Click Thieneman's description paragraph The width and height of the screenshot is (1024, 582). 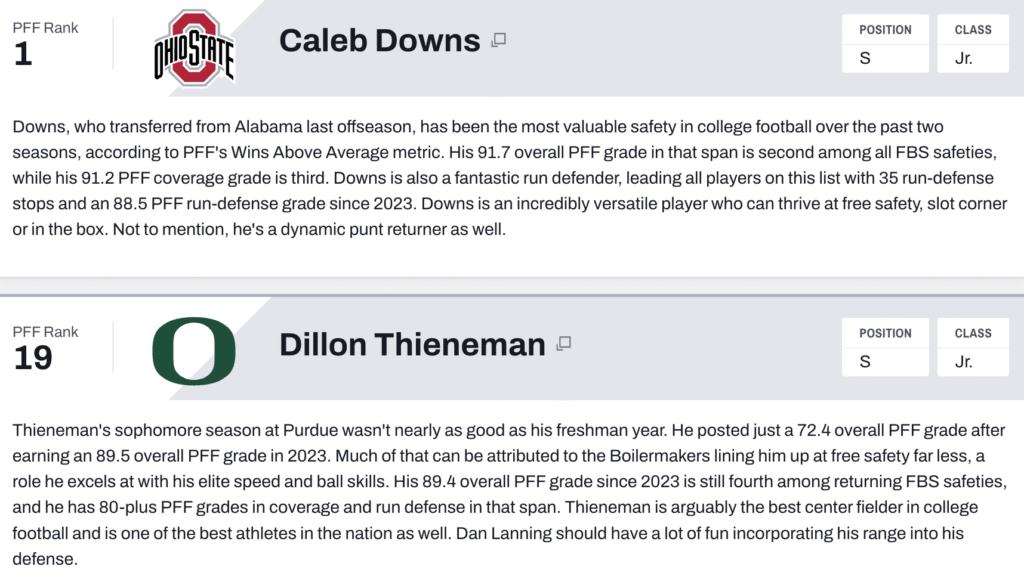coord(509,494)
